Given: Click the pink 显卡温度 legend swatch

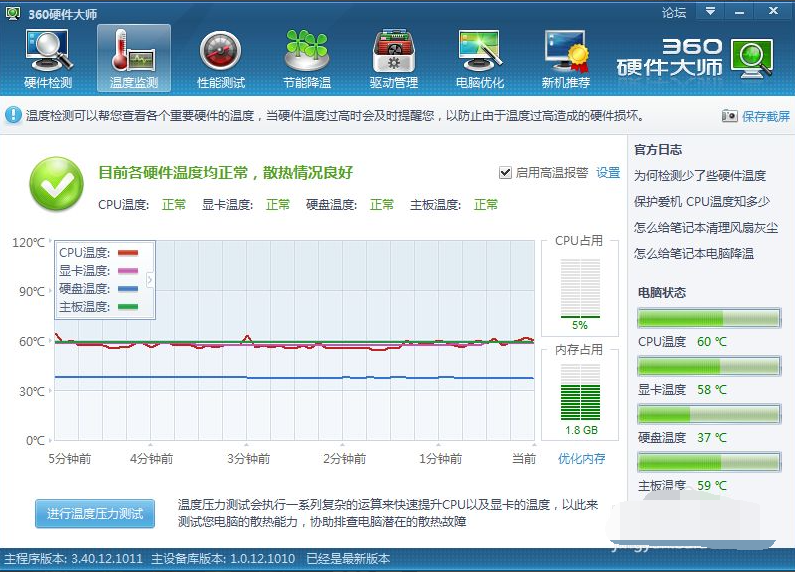Looking at the screenshot, I should point(128,271).
